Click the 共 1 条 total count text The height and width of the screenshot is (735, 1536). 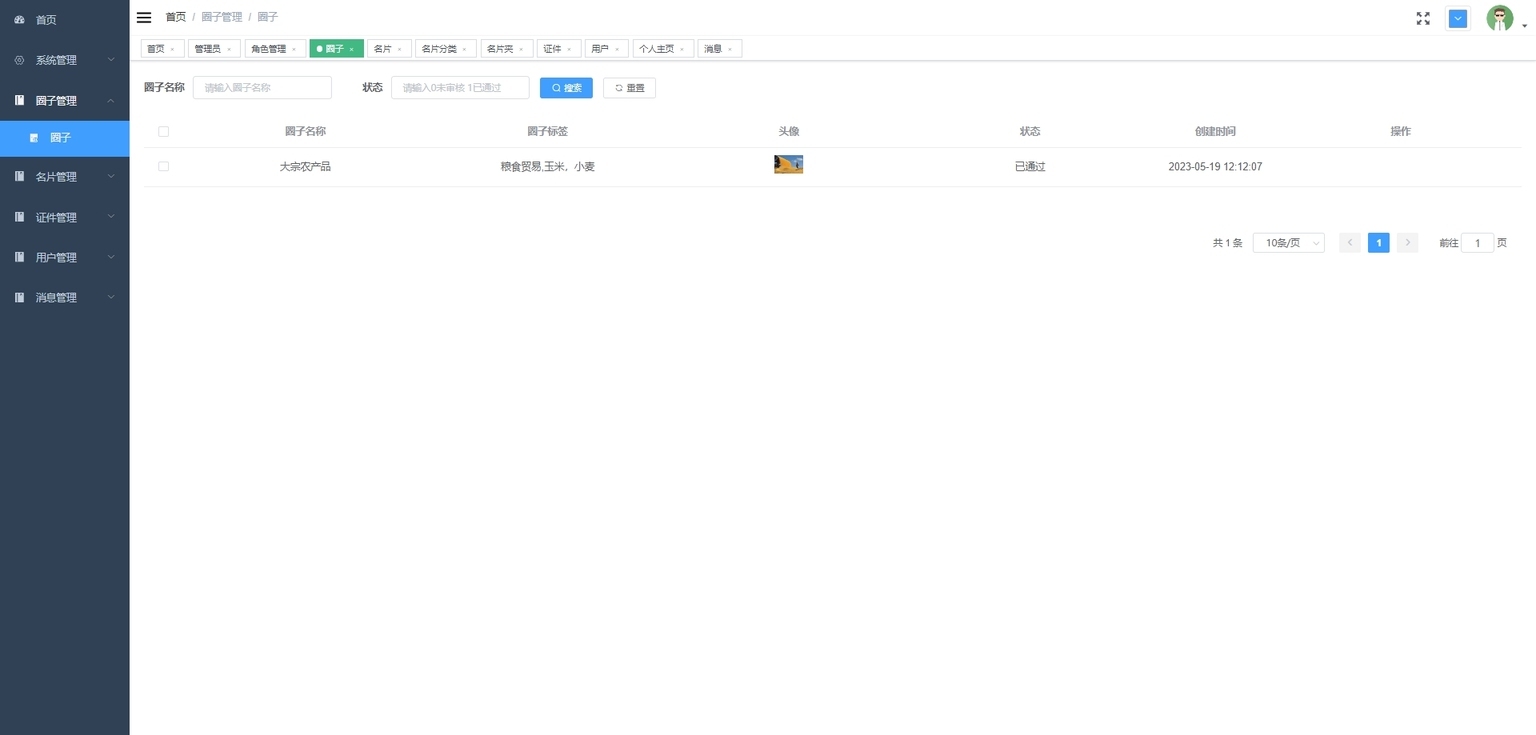pyautogui.click(x=1227, y=243)
